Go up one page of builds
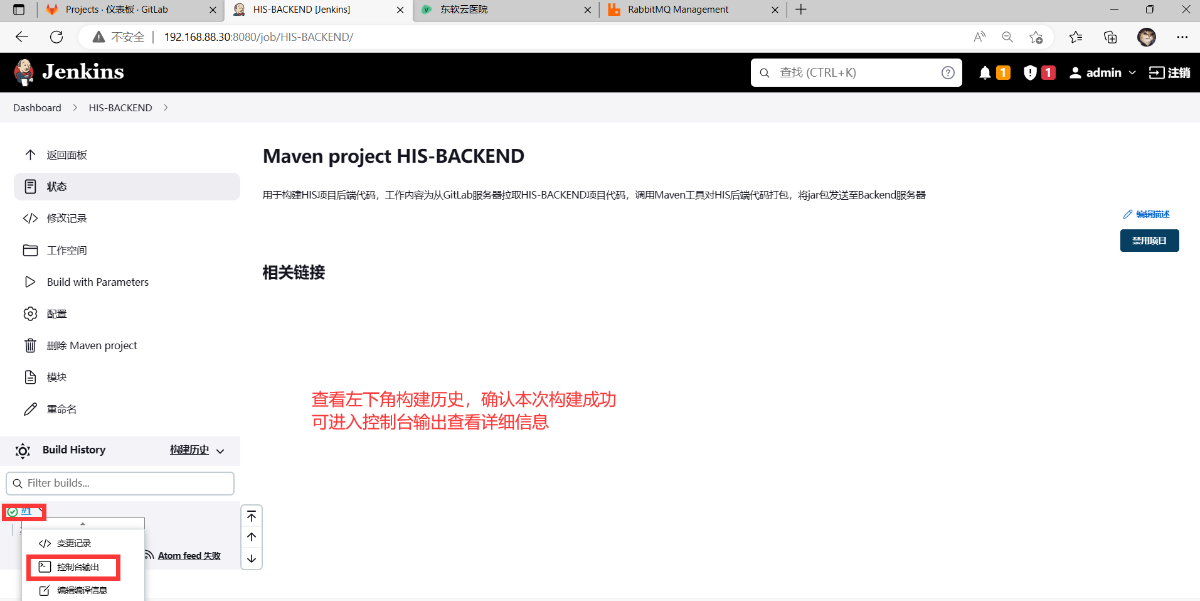1200x601 pixels. pyautogui.click(x=251, y=537)
